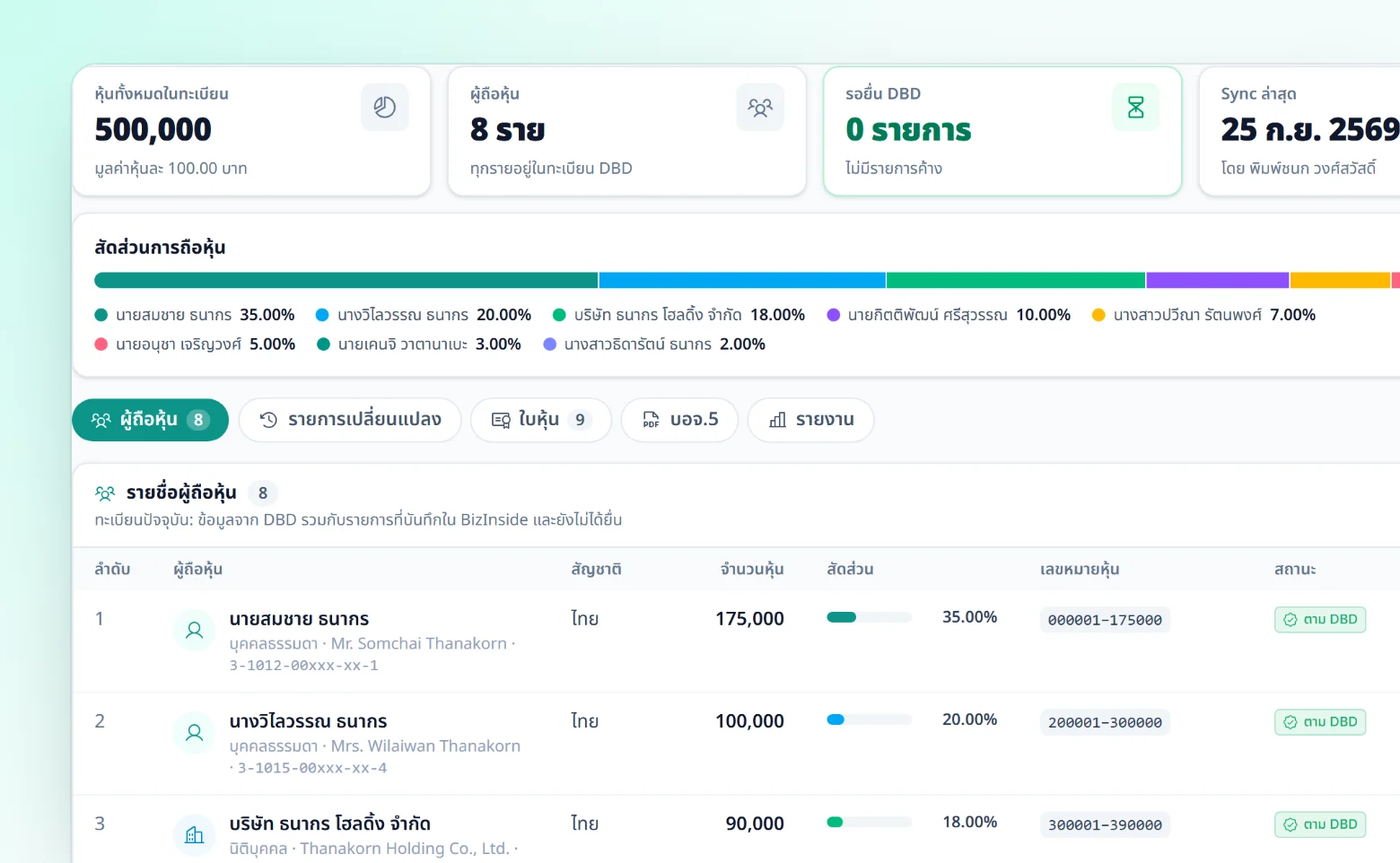Click the 90,000 share count value
1400x863 pixels.
coord(755,824)
